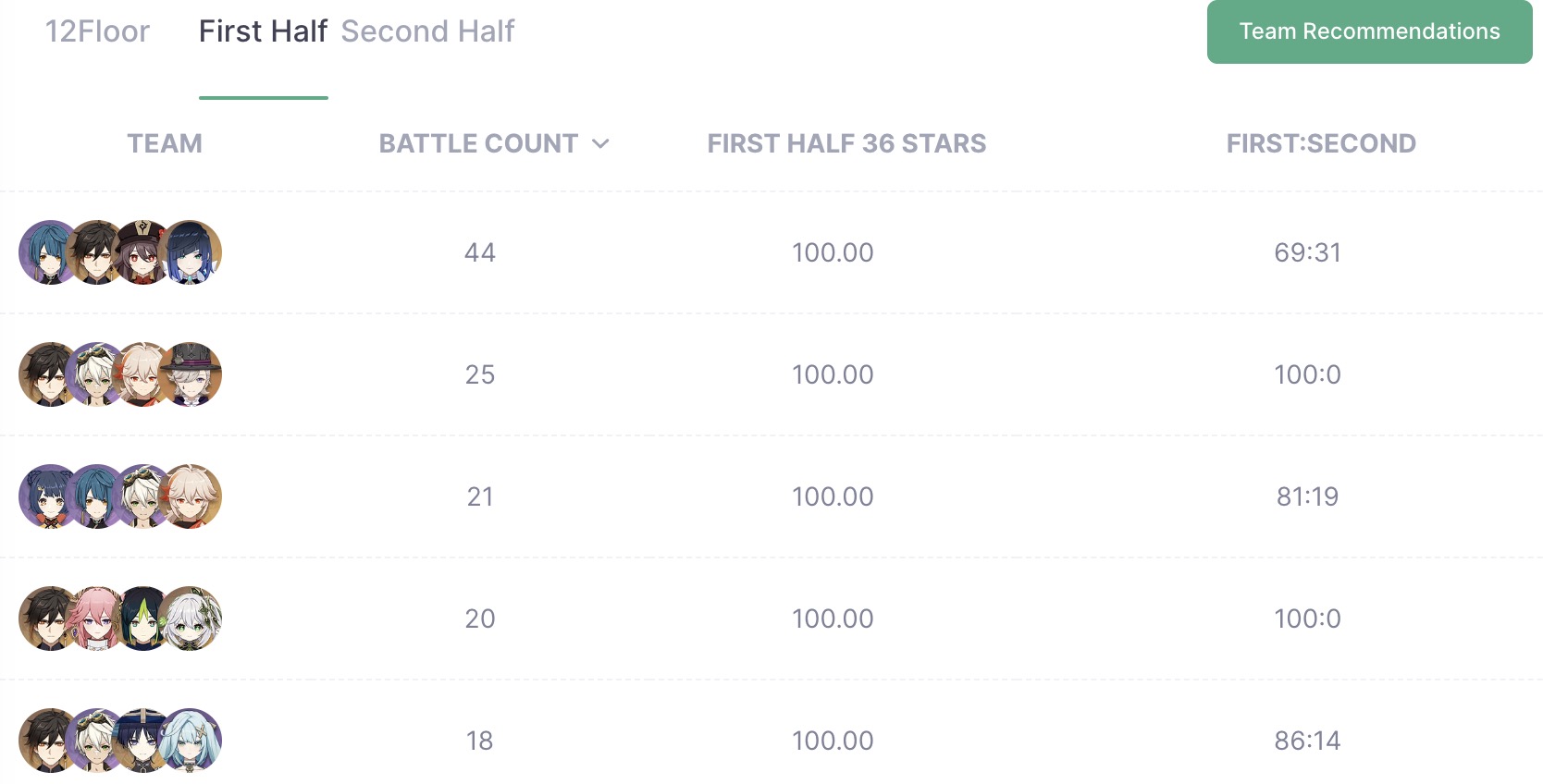Click the teal-haired last avatar in fifth team
Viewport: 1543px width, 784px height.
pos(190,741)
